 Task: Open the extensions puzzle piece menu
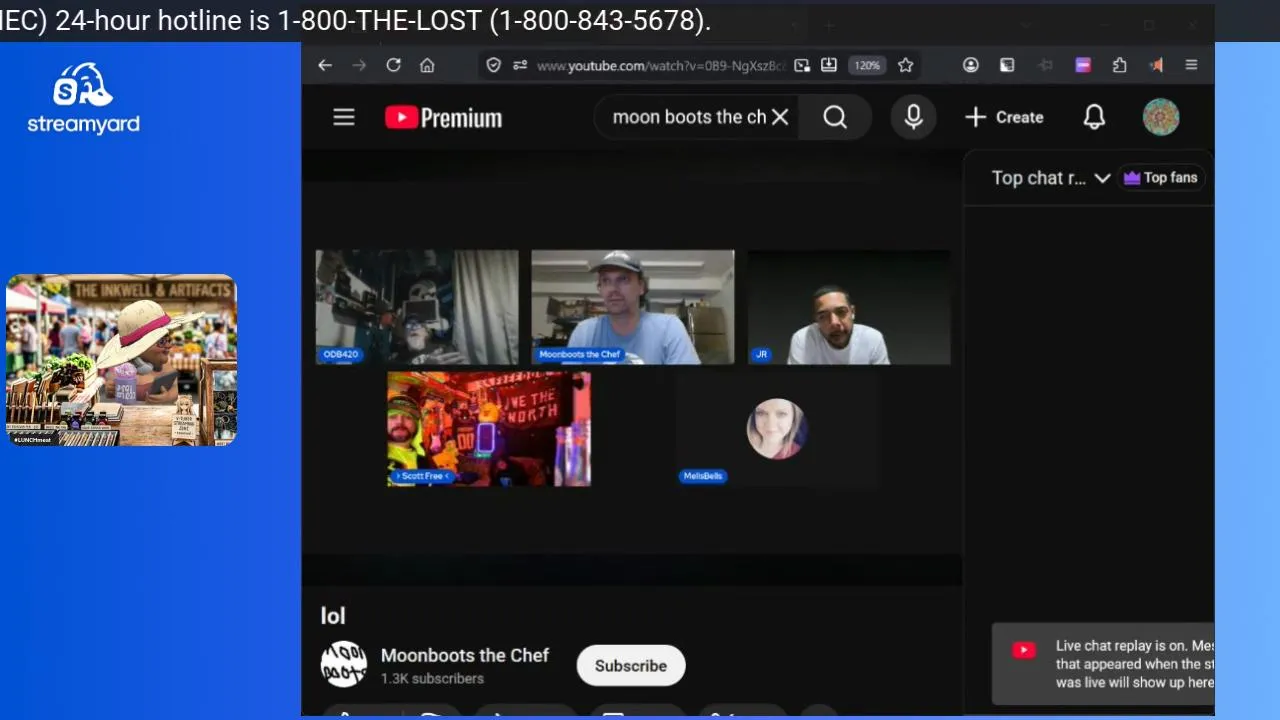pos(1120,65)
